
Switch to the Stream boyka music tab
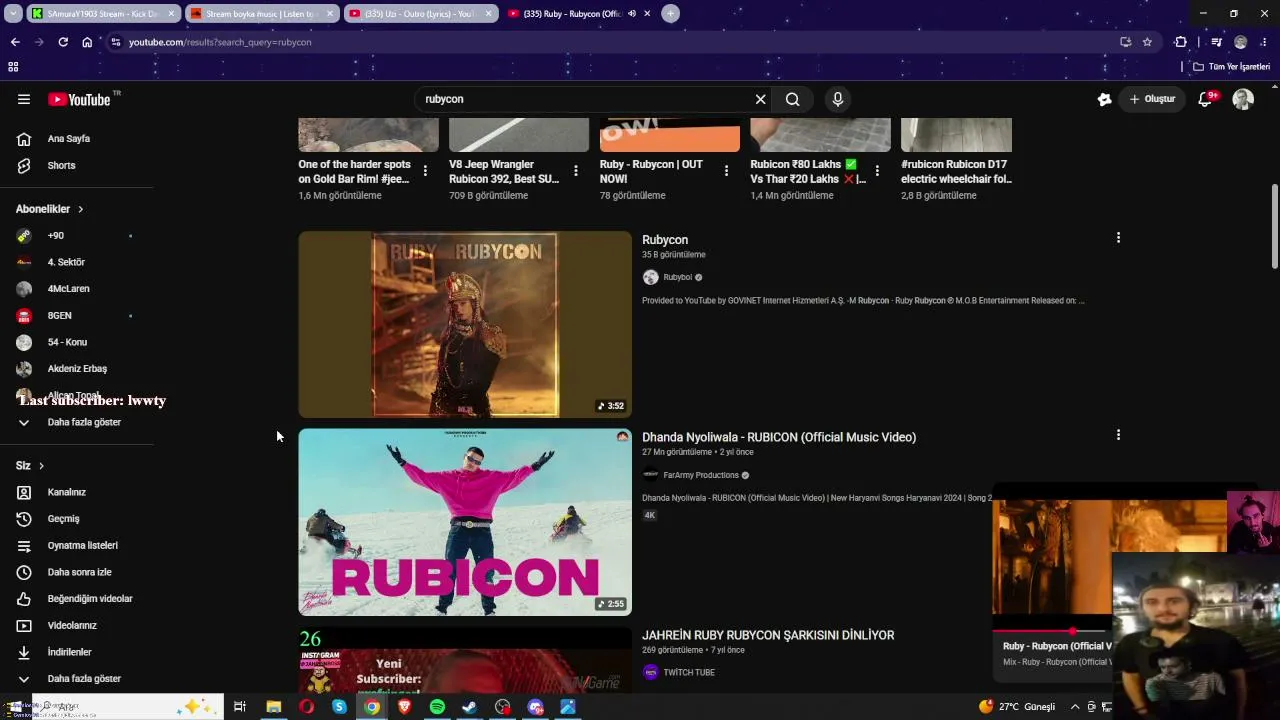click(260, 14)
